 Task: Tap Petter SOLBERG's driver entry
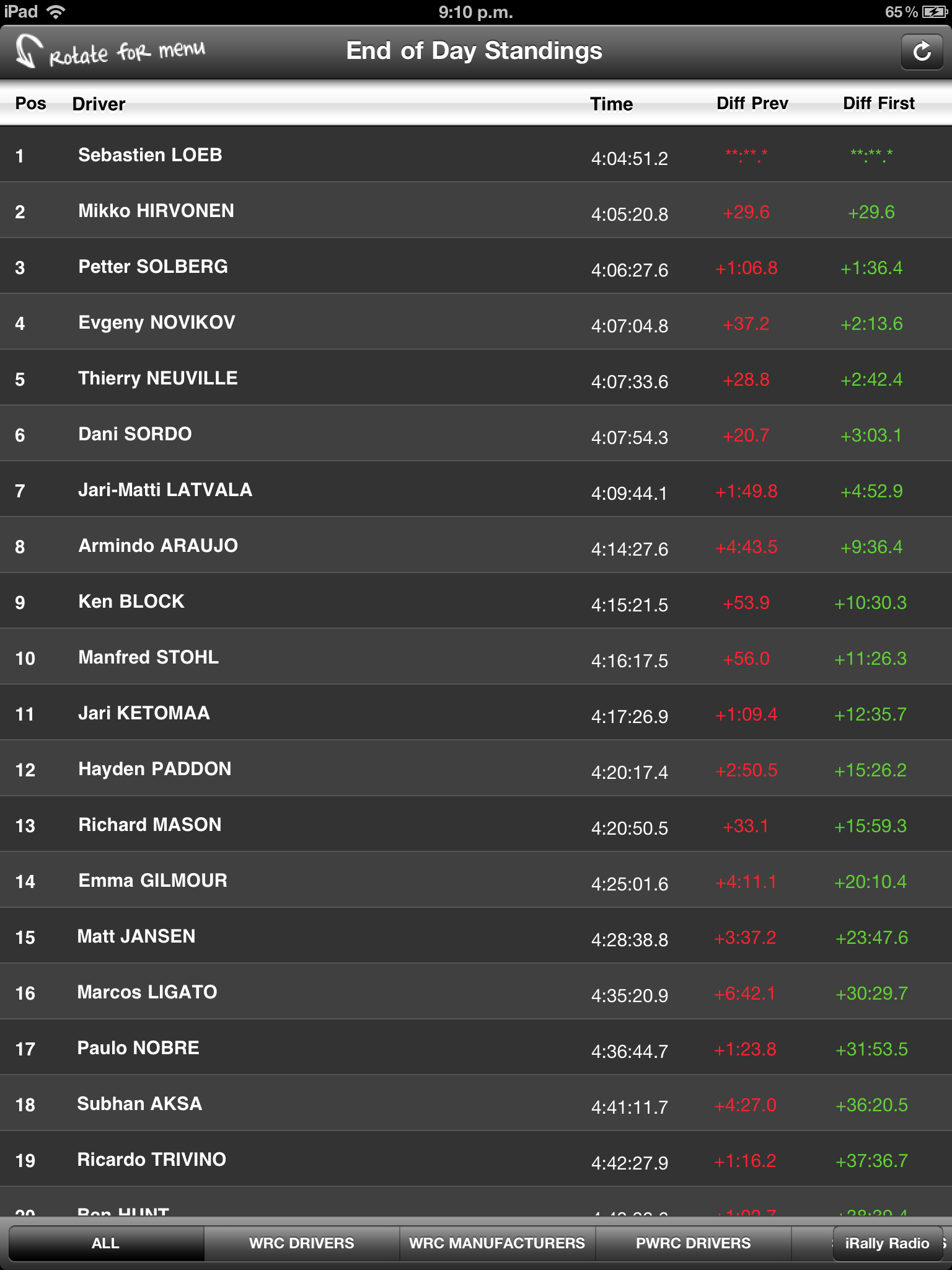pos(153,267)
